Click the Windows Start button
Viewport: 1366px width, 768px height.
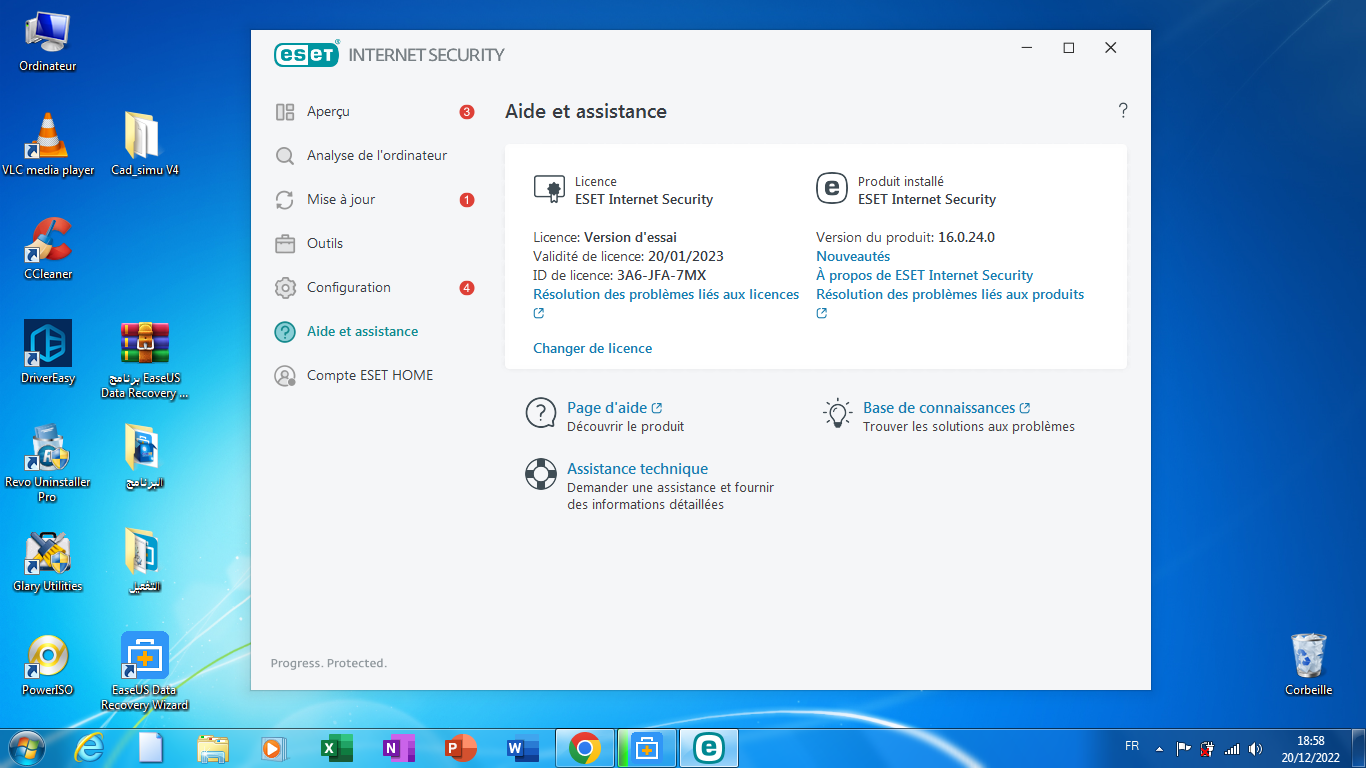click(25, 748)
